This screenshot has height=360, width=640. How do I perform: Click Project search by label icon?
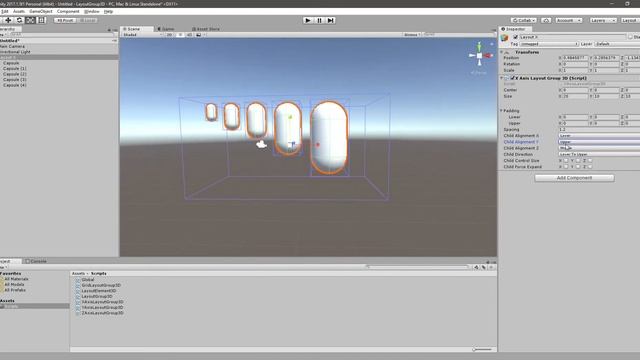point(484,267)
